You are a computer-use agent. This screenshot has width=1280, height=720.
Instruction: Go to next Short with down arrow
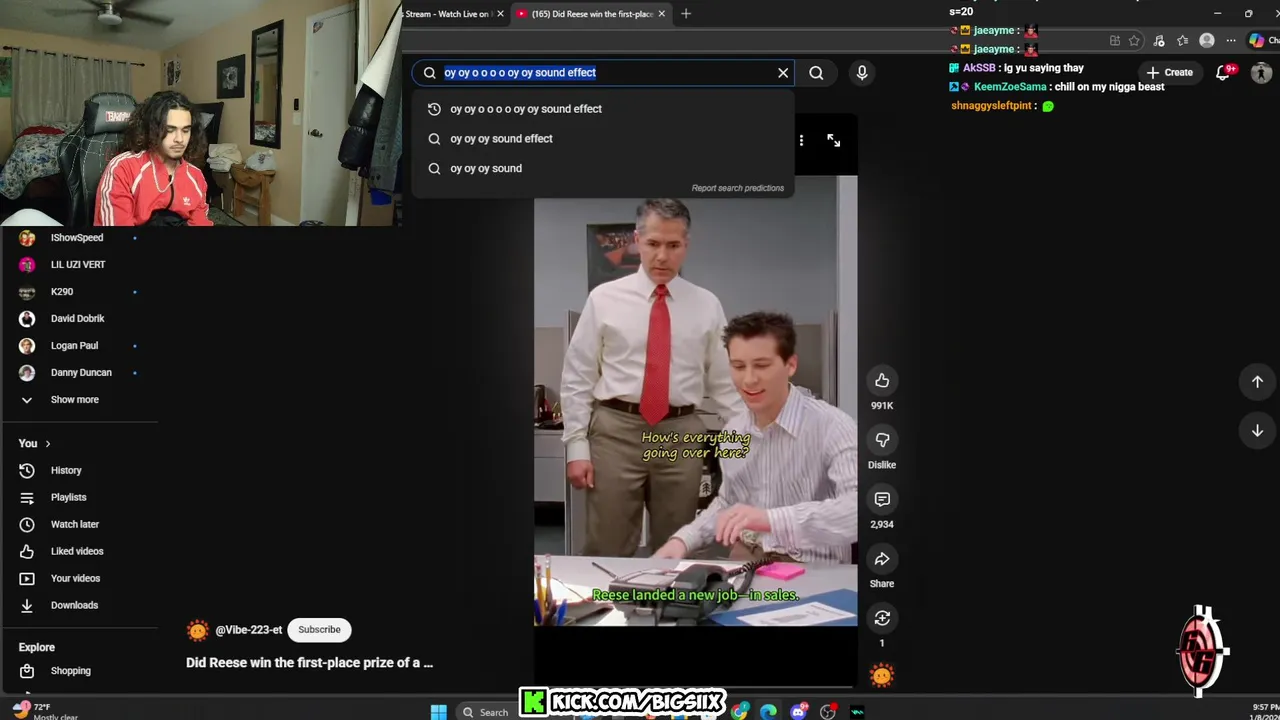[1257, 430]
